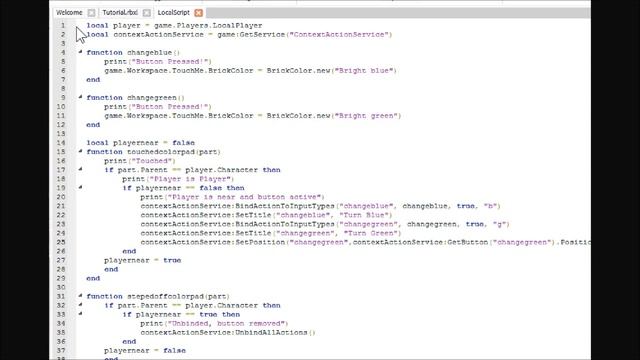640x360 pixels.
Task: Collapse the changeblue function fold arrow
Action: point(80,52)
